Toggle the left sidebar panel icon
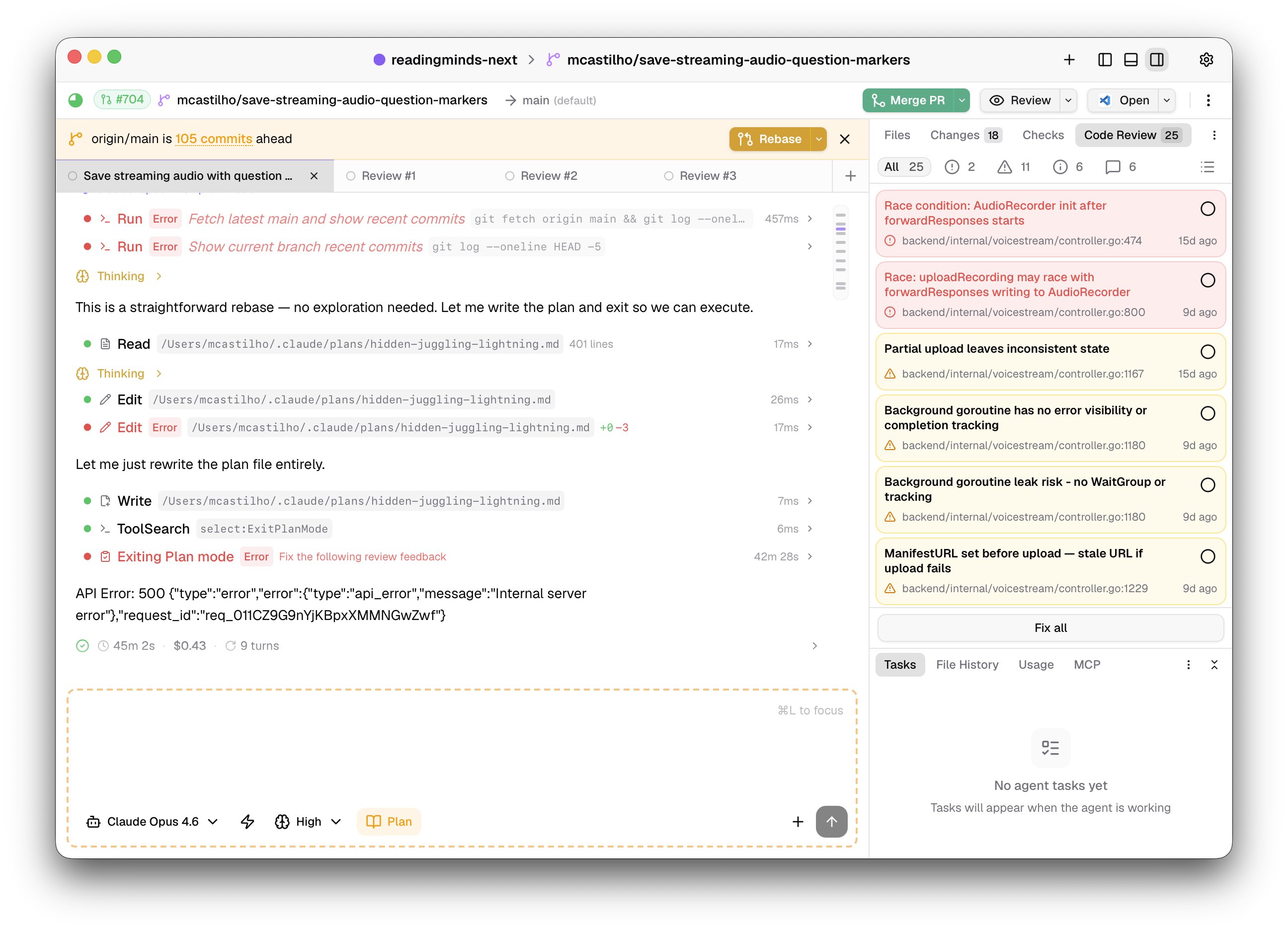 tap(1105, 60)
